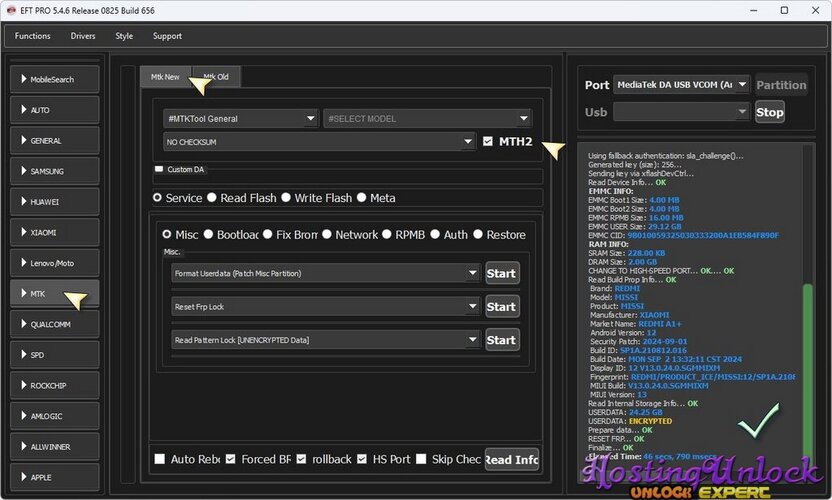
Task: Click the EFT PRO app icon in title bar
Action: (11, 10)
